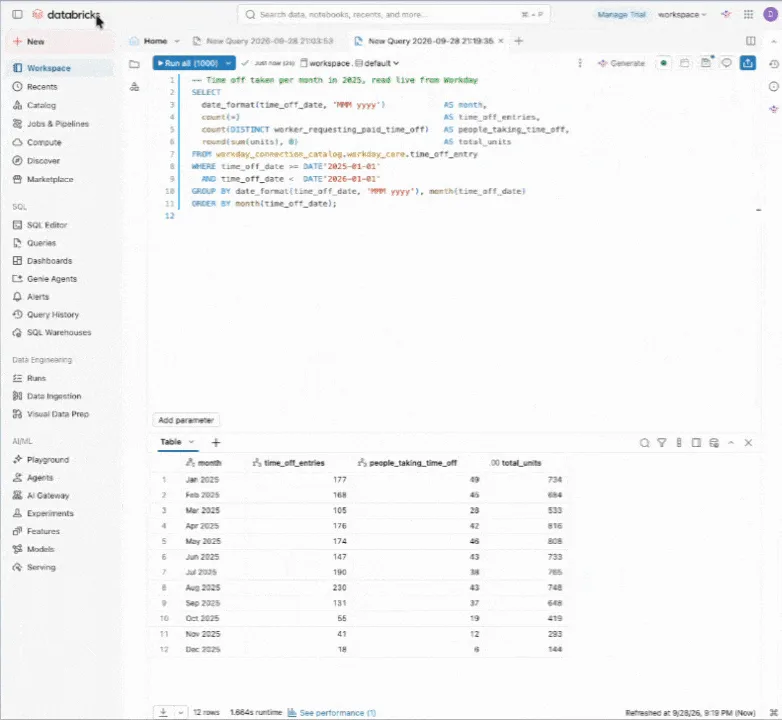Expand the Run all options arrow
Image resolution: width=782 pixels, height=720 pixels.
228,63
